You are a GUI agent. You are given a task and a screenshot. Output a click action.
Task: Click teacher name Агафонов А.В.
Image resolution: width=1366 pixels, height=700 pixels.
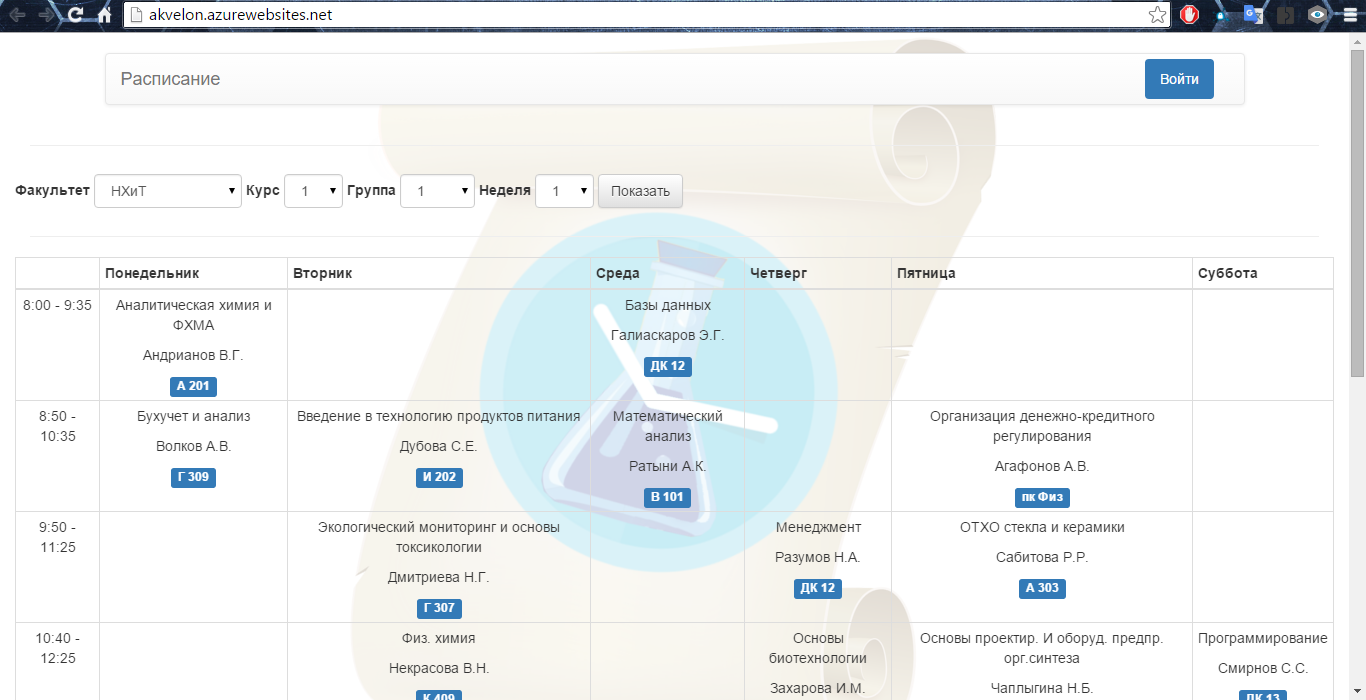point(1042,467)
